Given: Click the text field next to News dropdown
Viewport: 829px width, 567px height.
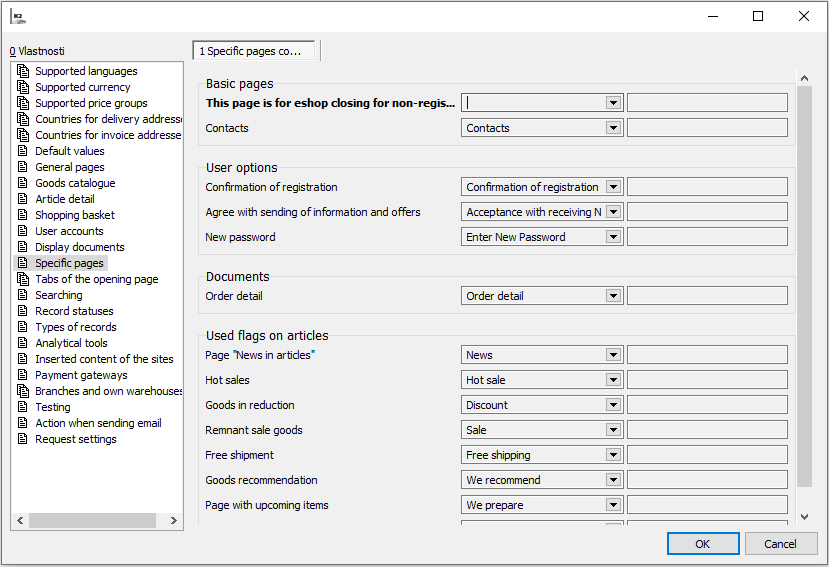Looking at the screenshot, I should click(707, 355).
